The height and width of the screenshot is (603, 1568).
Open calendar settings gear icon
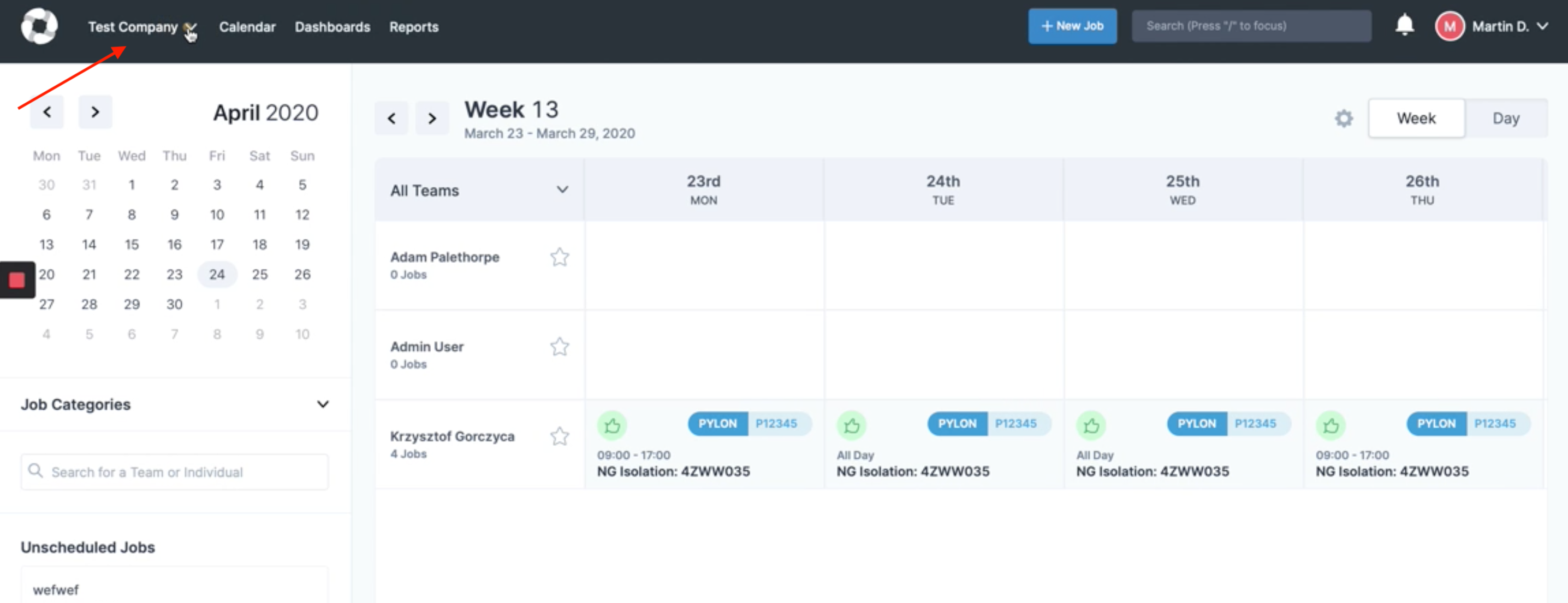(1344, 118)
